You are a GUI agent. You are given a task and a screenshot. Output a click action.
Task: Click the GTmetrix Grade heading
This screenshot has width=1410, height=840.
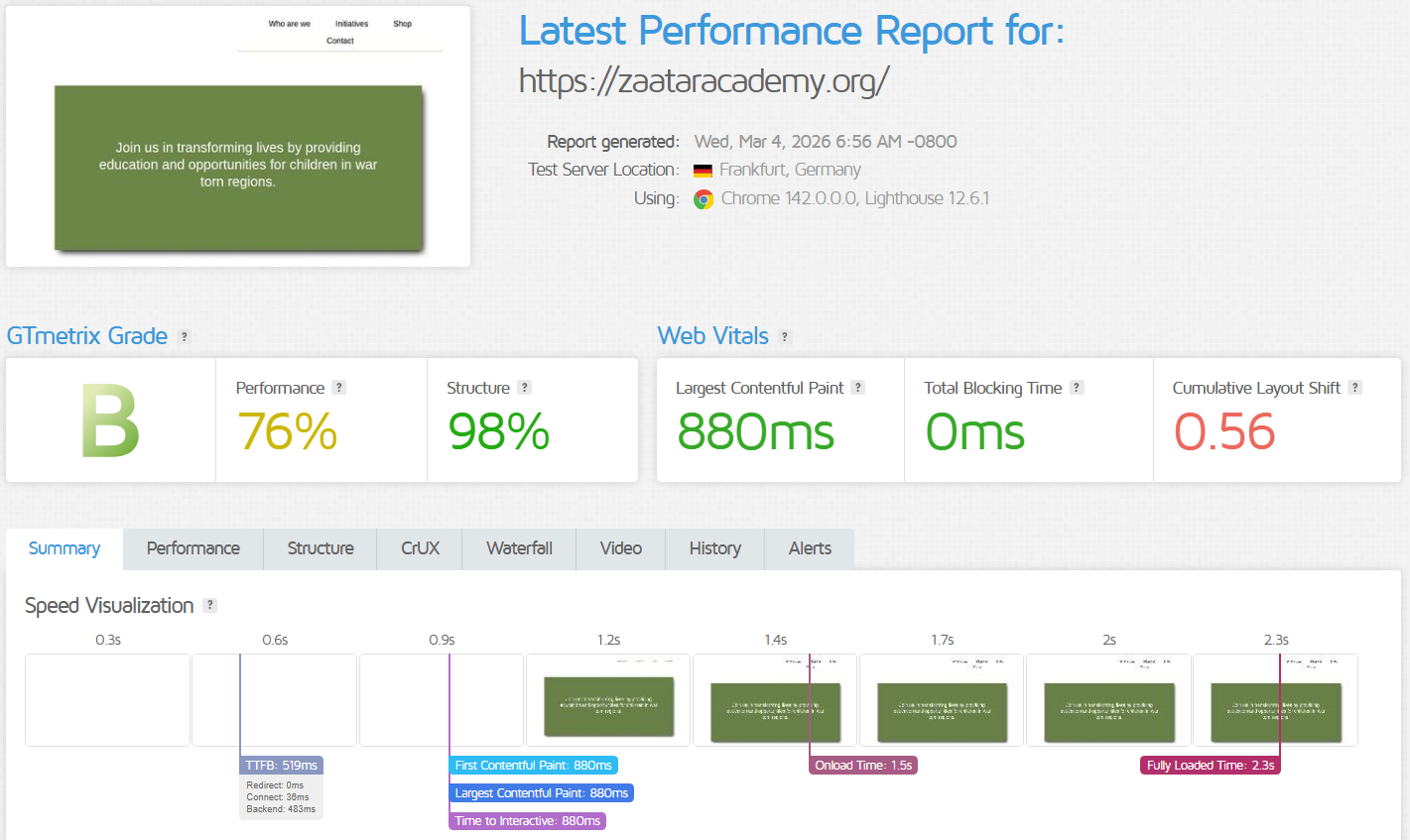pos(87,336)
